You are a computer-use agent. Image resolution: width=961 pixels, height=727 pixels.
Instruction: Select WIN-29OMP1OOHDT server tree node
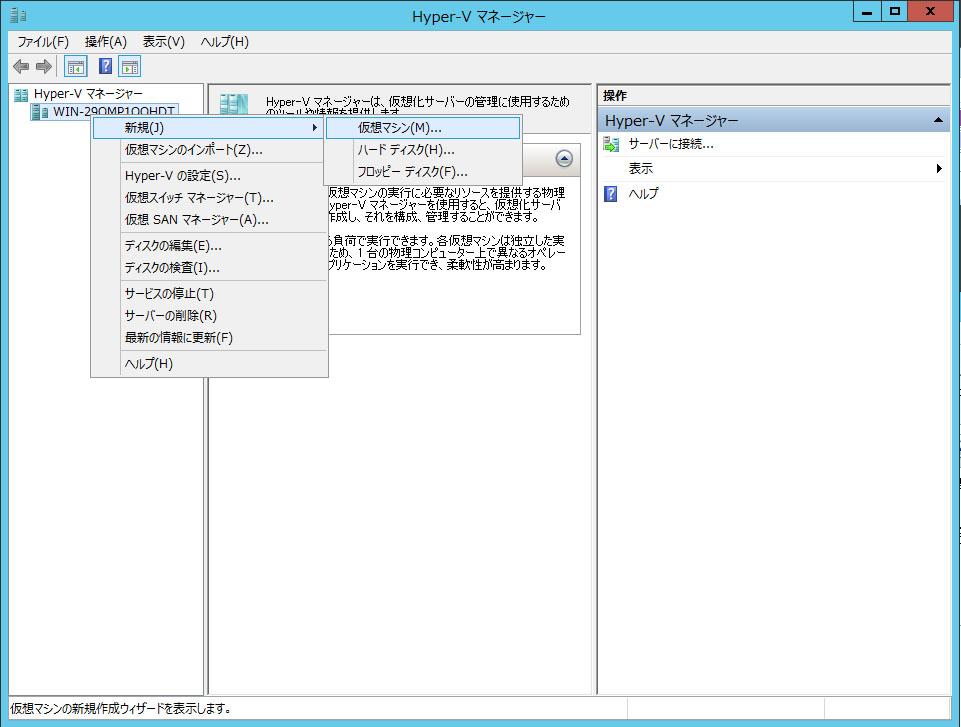pyautogui.click(x=114, y=112)
